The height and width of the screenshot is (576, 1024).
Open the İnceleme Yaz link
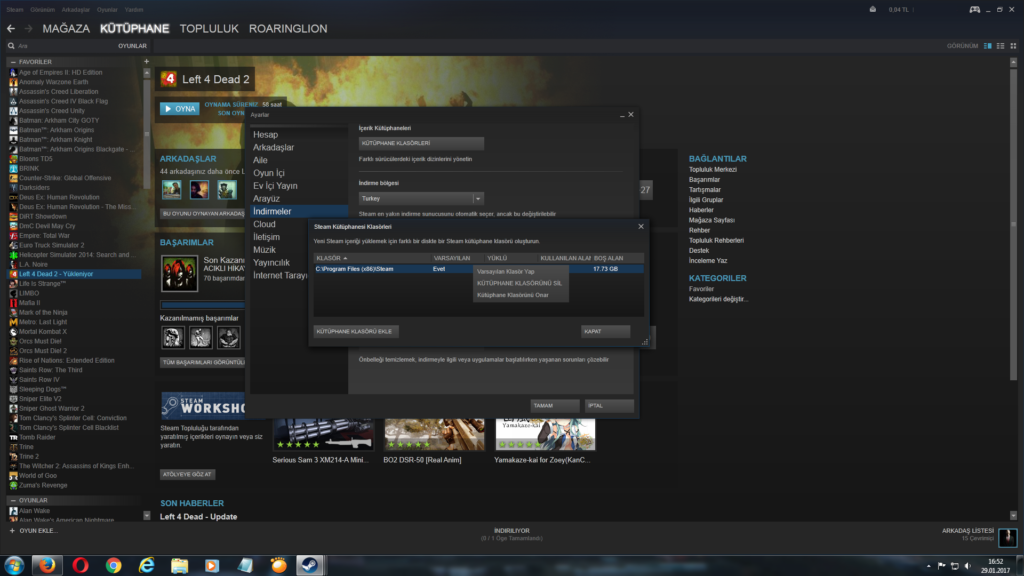click(x=708, y=261)
